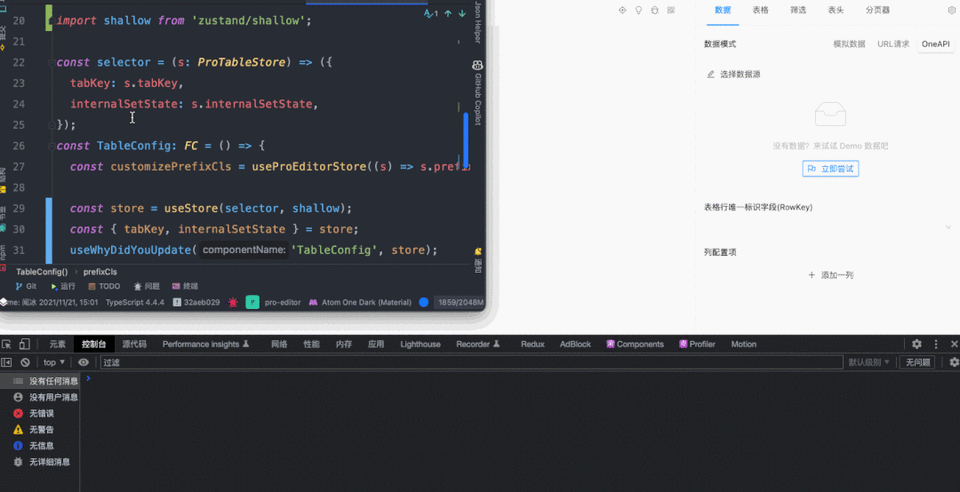Click the 立即尝试 button
Screen dimensions: 960x492
coord(831,168)
